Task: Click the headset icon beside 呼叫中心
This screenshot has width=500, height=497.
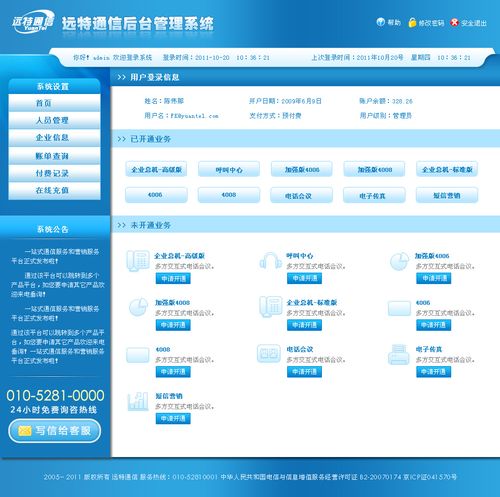Action: point(270,261)
